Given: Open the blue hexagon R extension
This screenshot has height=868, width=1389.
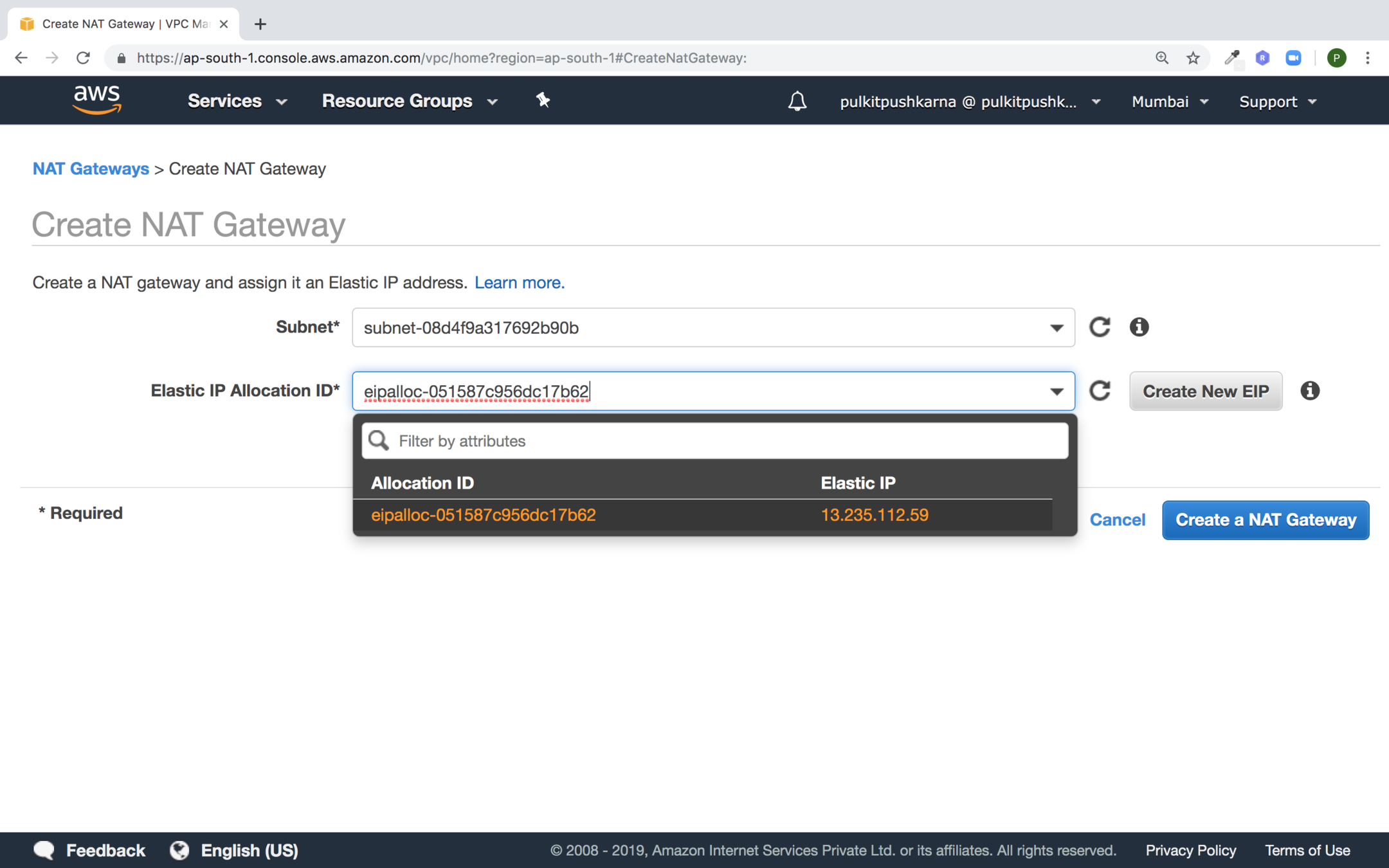Looking at the screenshot, I should click(x=1262, y=58).
